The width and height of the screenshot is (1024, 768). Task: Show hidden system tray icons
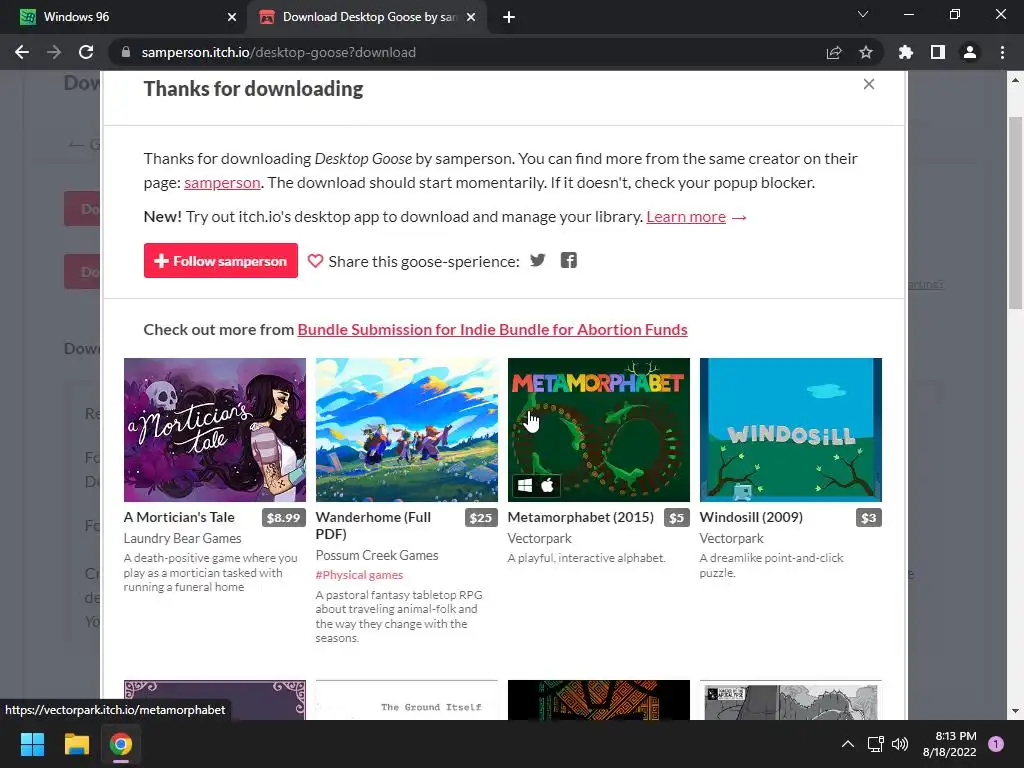point(848,744)
